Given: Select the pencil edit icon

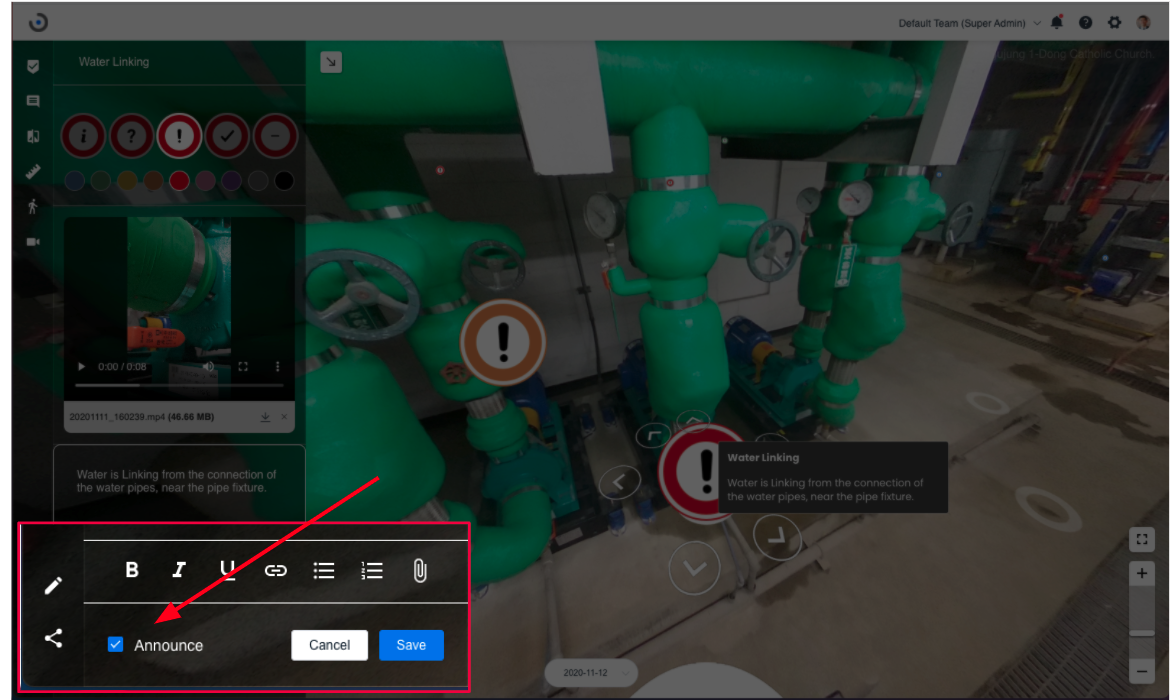Looking at the screenshot, I should click(x=53, y=585).
